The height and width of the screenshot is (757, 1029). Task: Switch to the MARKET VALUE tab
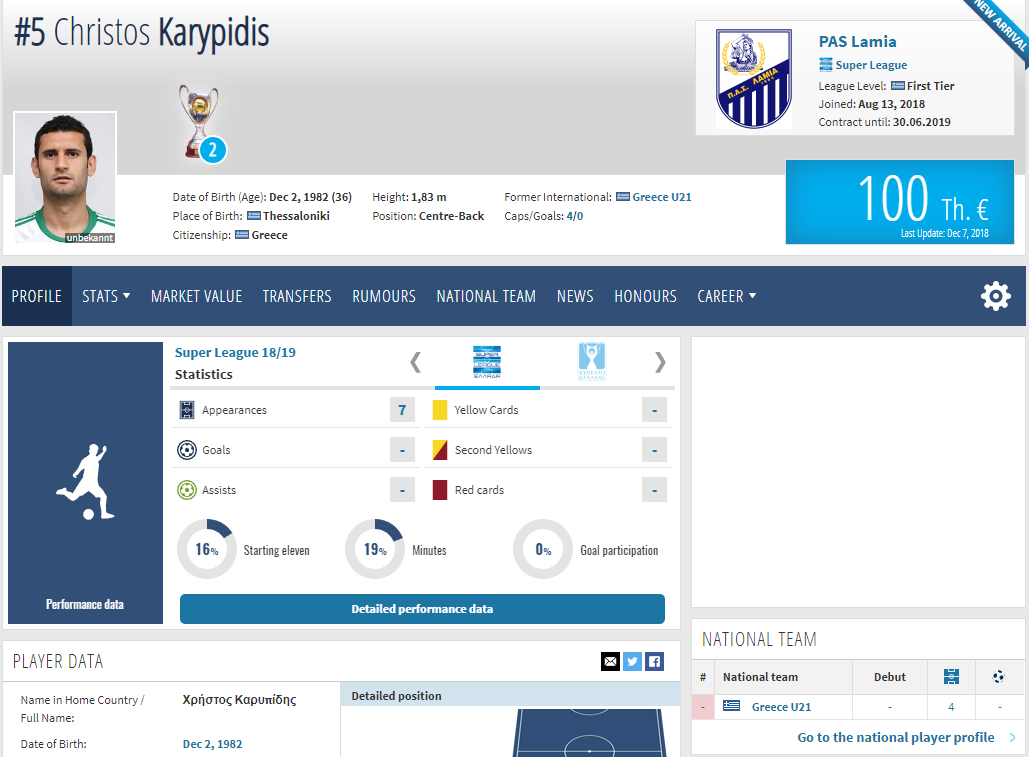click(196, 296)
